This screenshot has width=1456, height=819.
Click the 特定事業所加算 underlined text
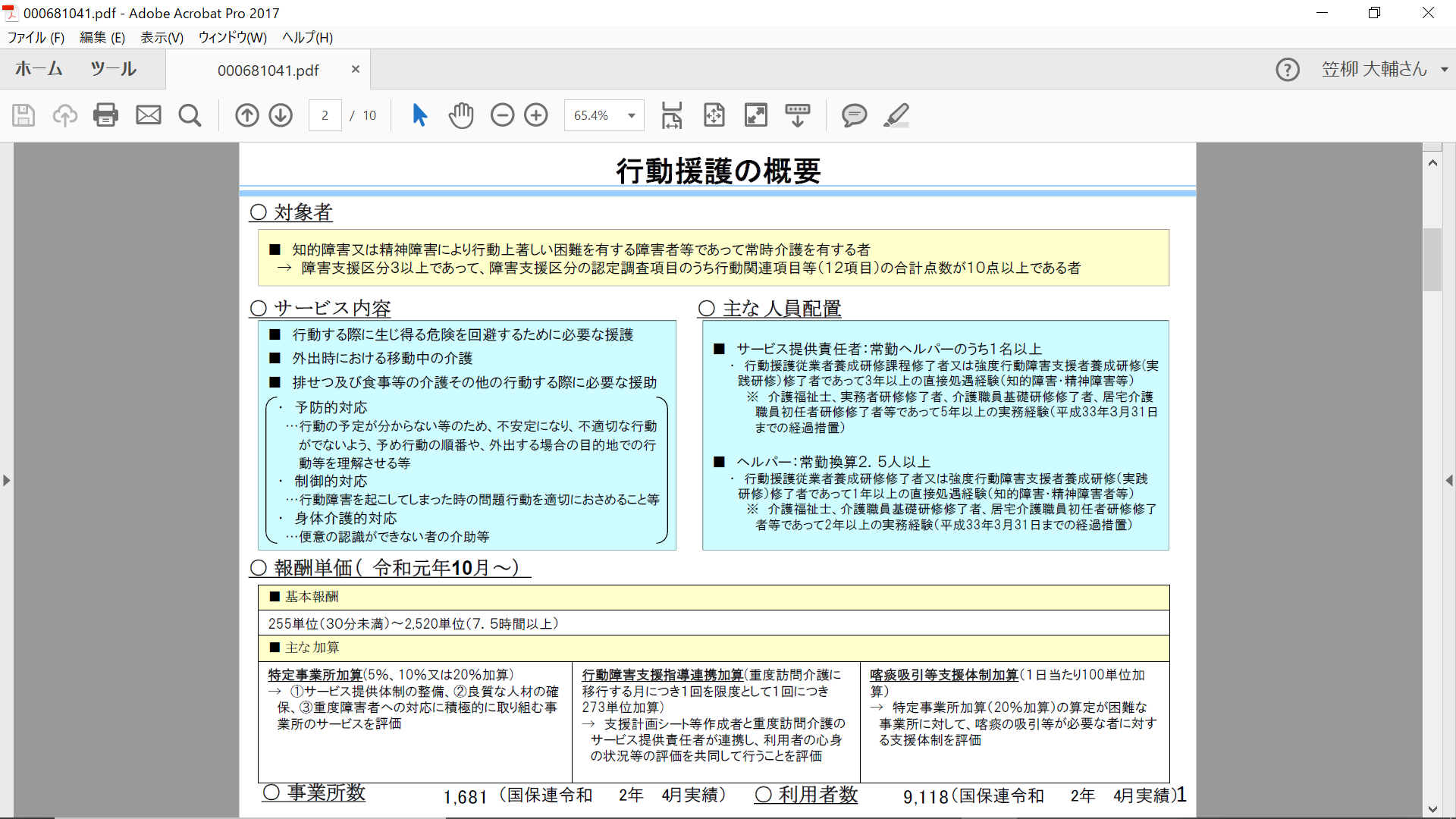tap(315, 675)
